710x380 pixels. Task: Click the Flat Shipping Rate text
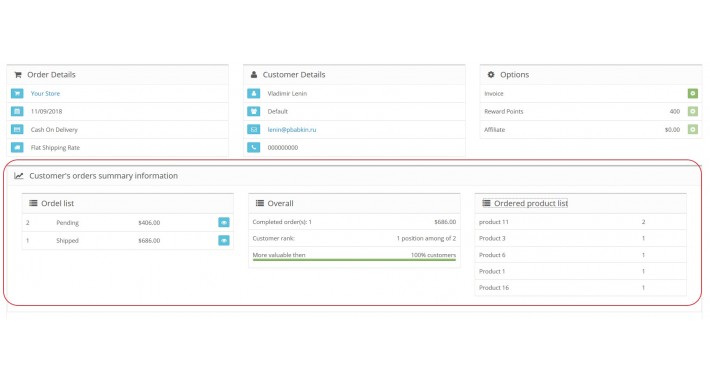tap(55, 148)
